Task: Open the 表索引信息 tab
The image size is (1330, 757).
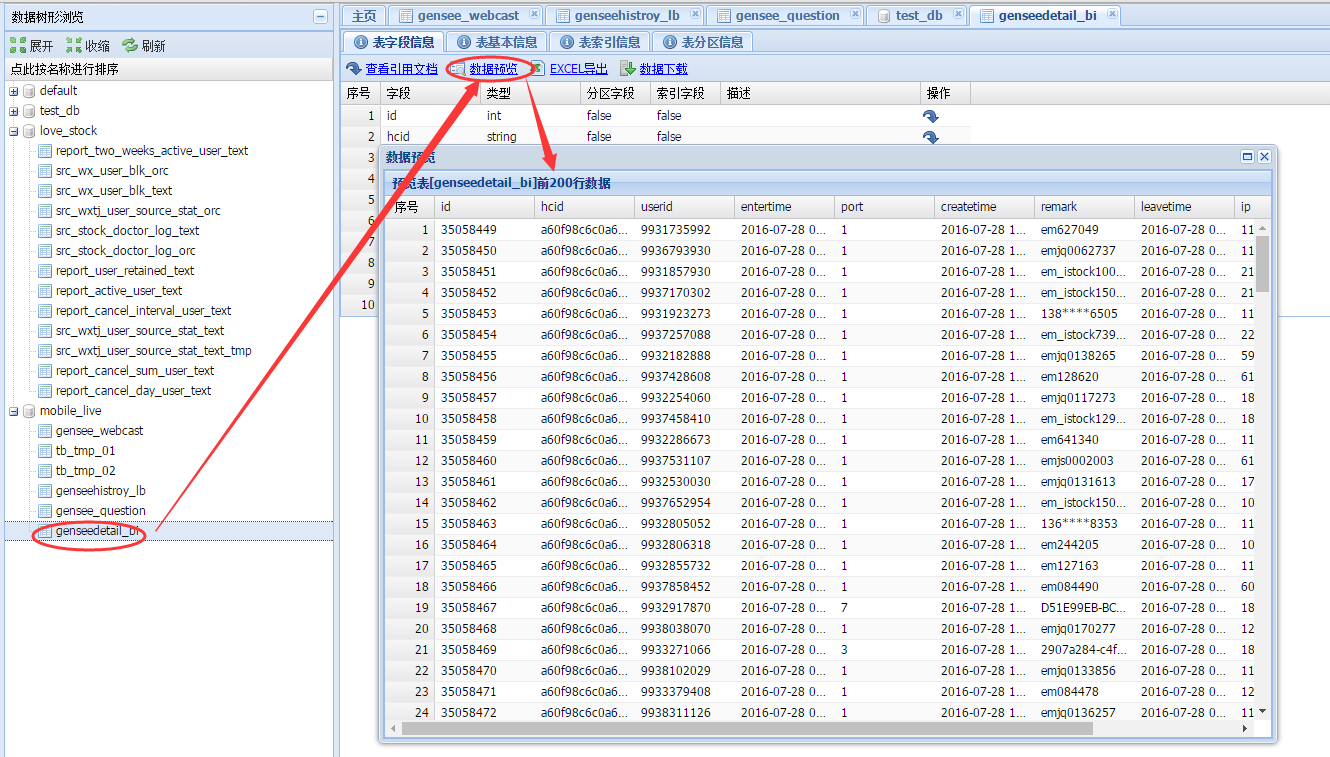Action: pyautogui.click(x=601, y=42)
